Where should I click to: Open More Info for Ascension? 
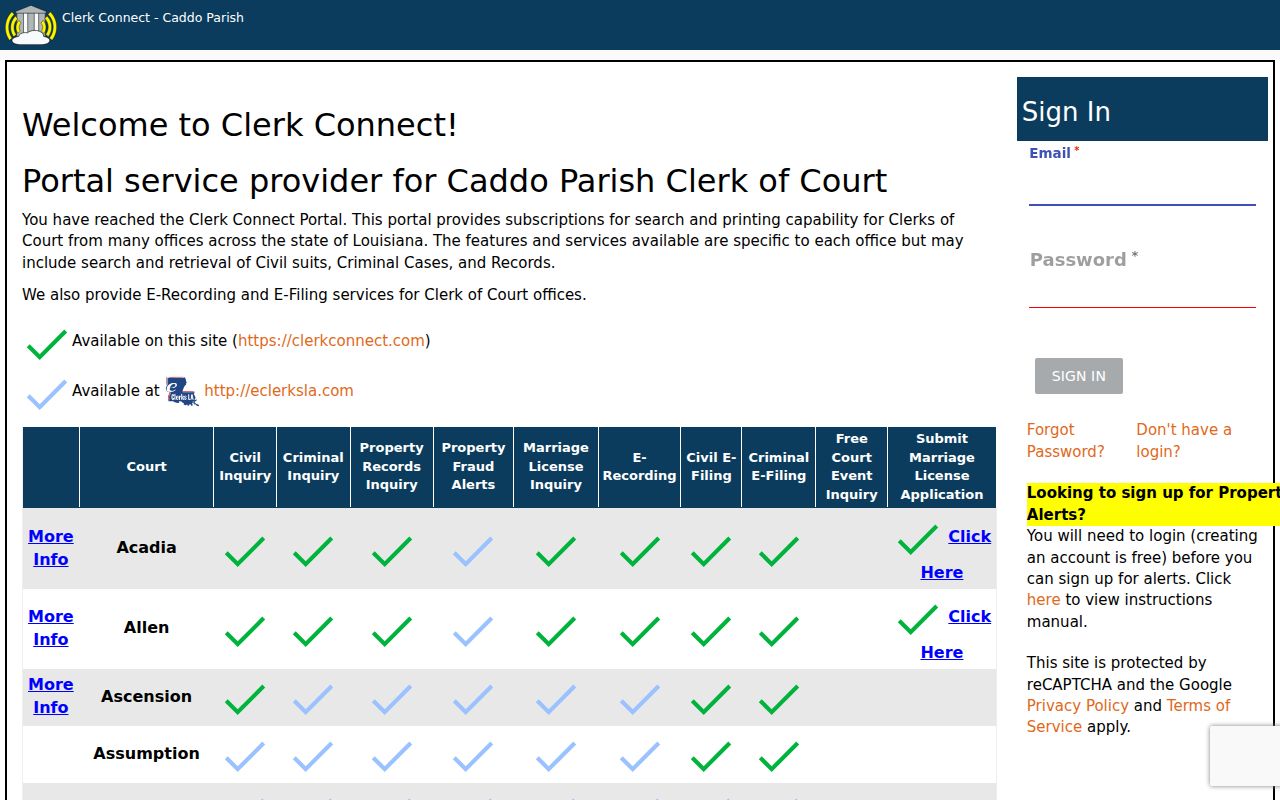(x=51, y=696)
